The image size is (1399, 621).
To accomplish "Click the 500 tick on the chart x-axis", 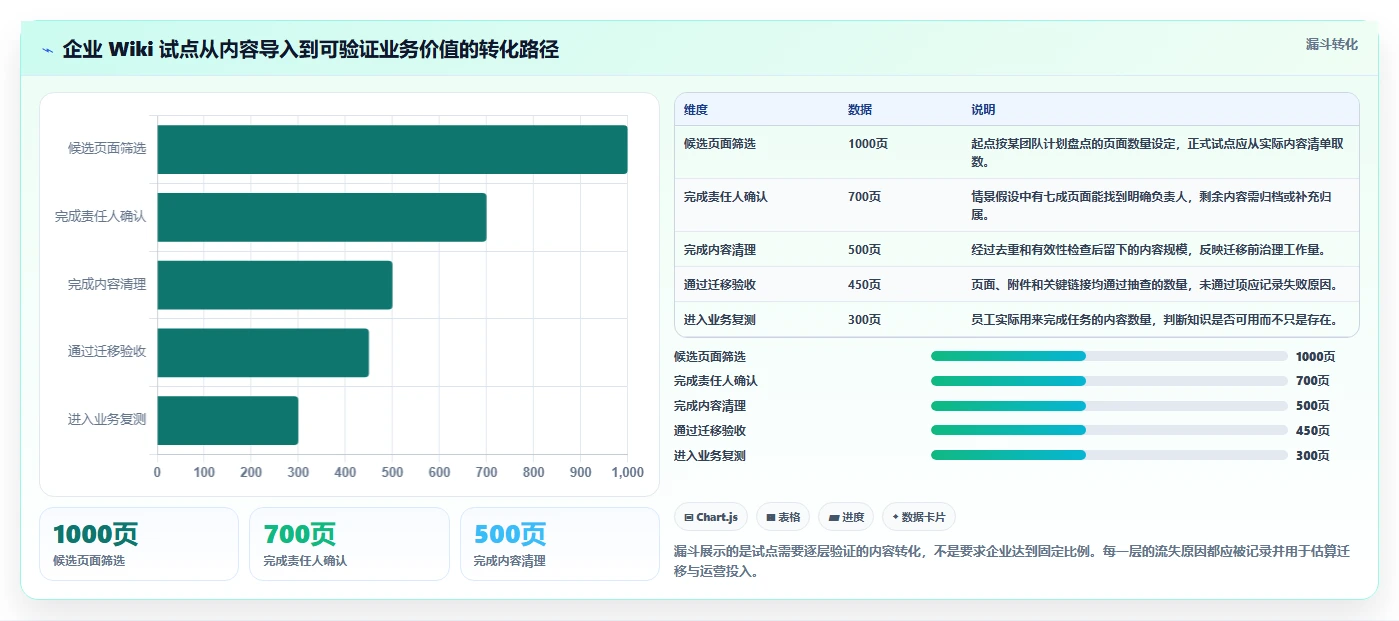I will 392,473.
